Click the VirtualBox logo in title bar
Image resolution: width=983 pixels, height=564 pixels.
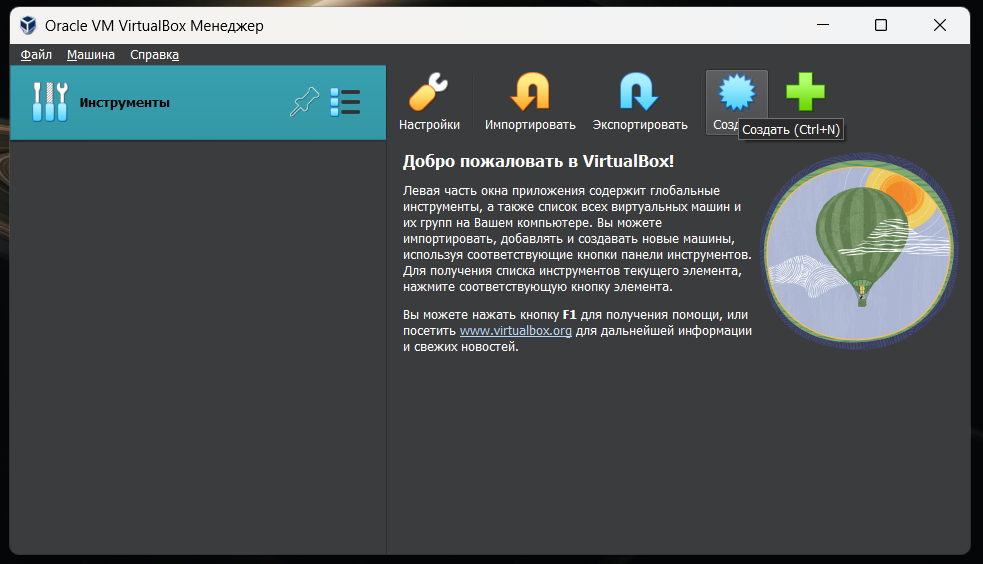[x=28, y=25]
